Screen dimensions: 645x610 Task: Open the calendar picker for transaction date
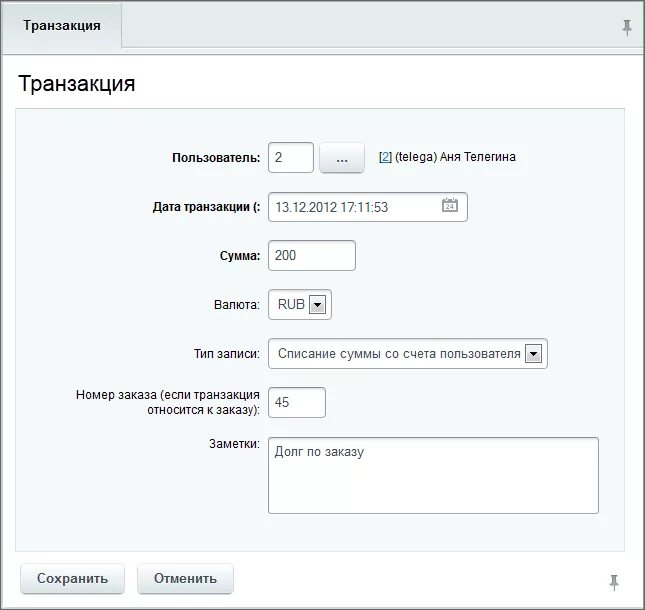point(450,205)
